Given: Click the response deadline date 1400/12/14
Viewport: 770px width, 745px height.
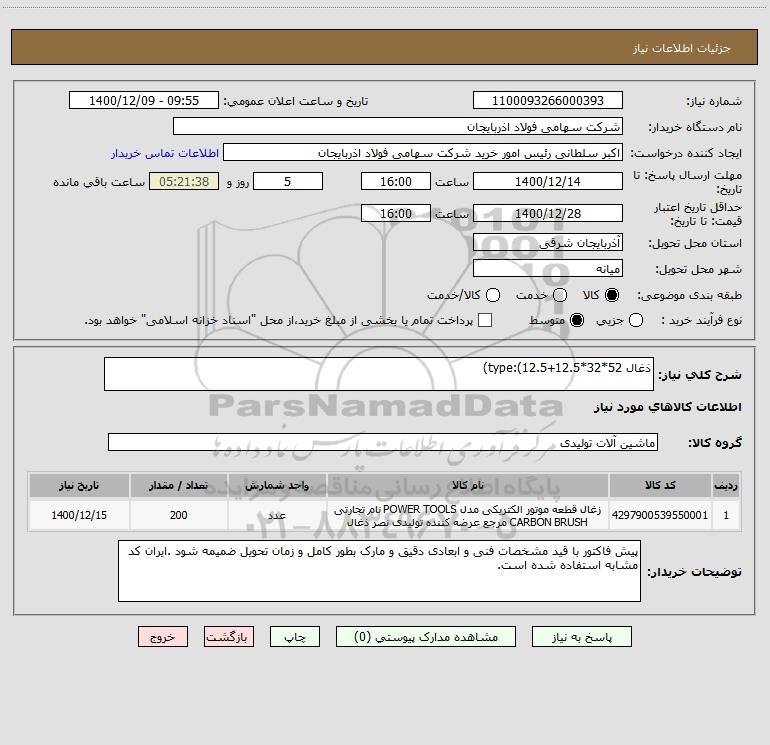Looking at the screenshot, I should 548,182.
